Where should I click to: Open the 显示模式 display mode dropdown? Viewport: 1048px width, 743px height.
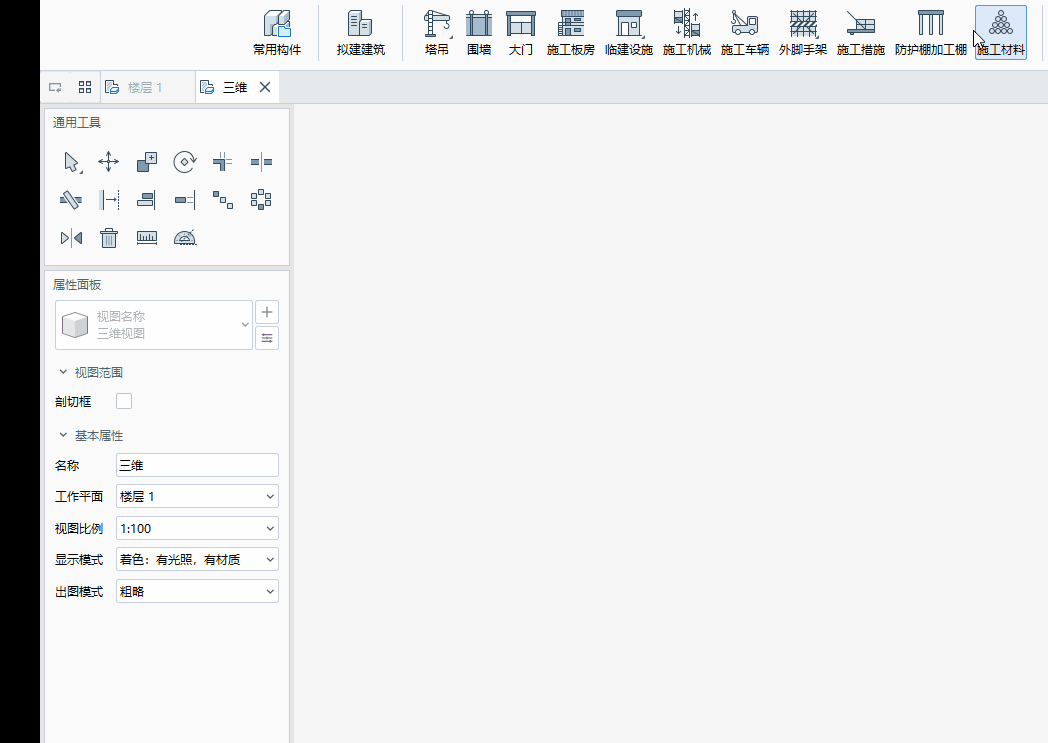coord(197,559)
